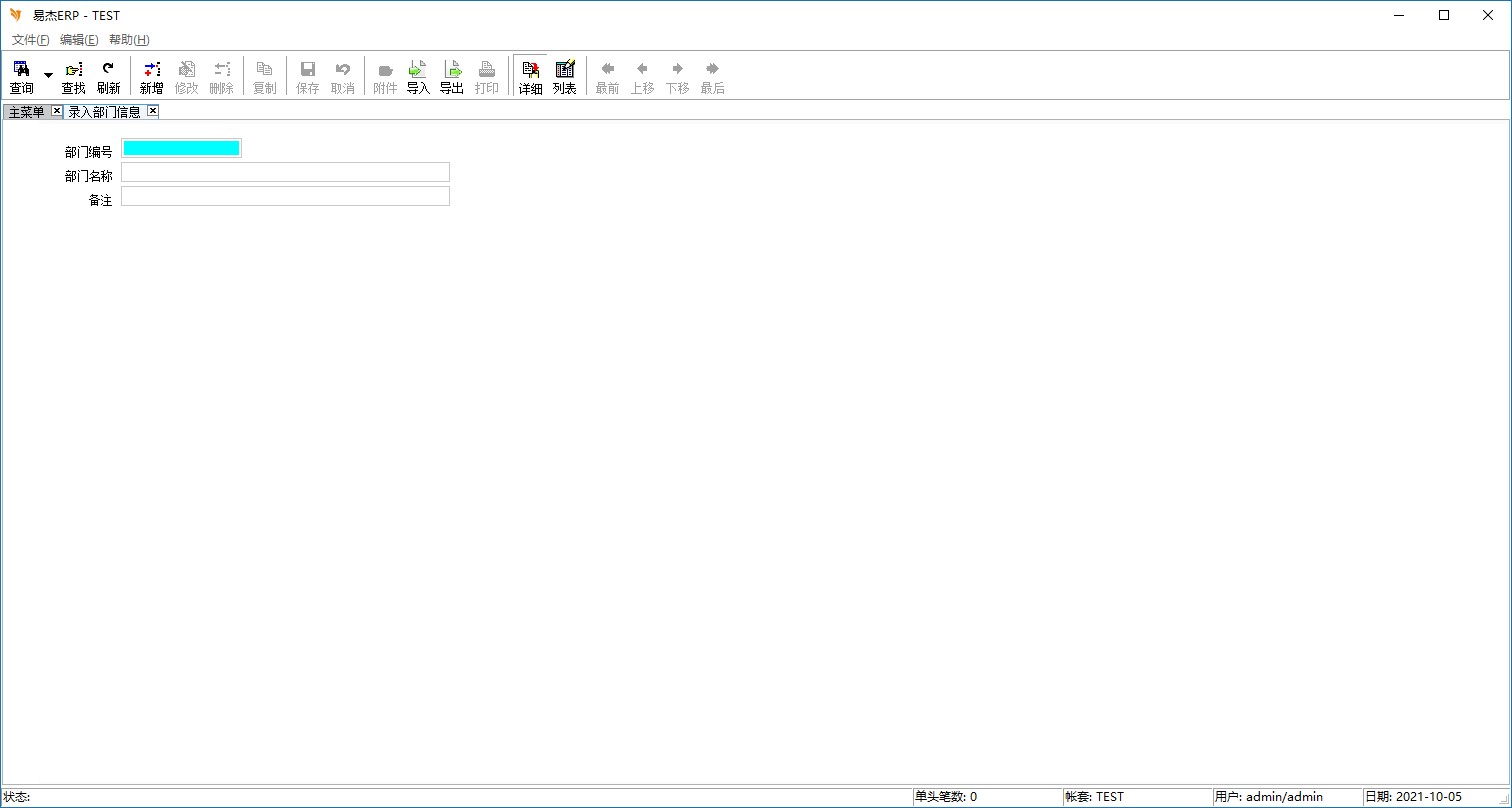The width and height of the screenshot is (1512, 808).
Task: Click the 部门名称 input field
Action: tap(285, 173)
